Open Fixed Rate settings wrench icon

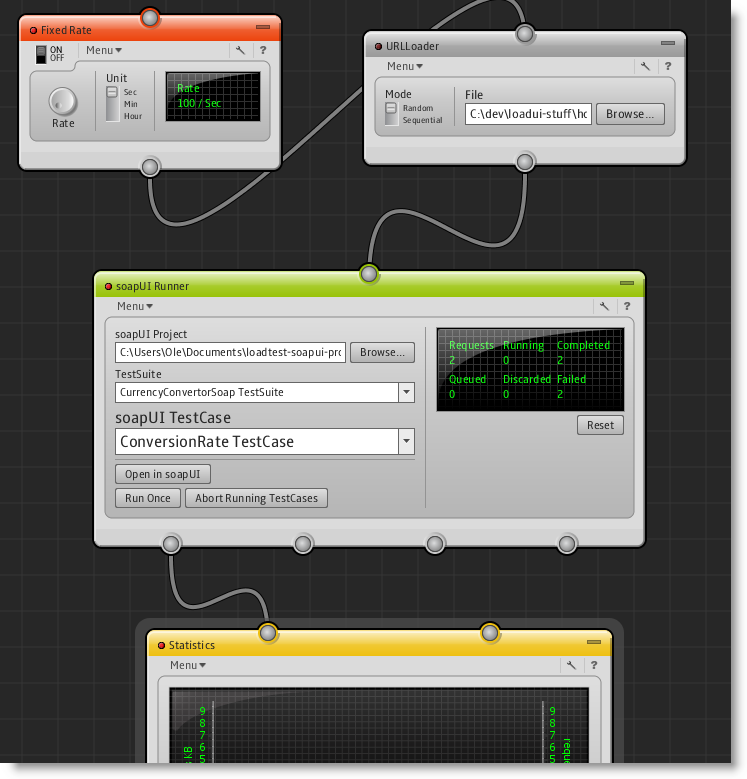click(x=240, y=50)
